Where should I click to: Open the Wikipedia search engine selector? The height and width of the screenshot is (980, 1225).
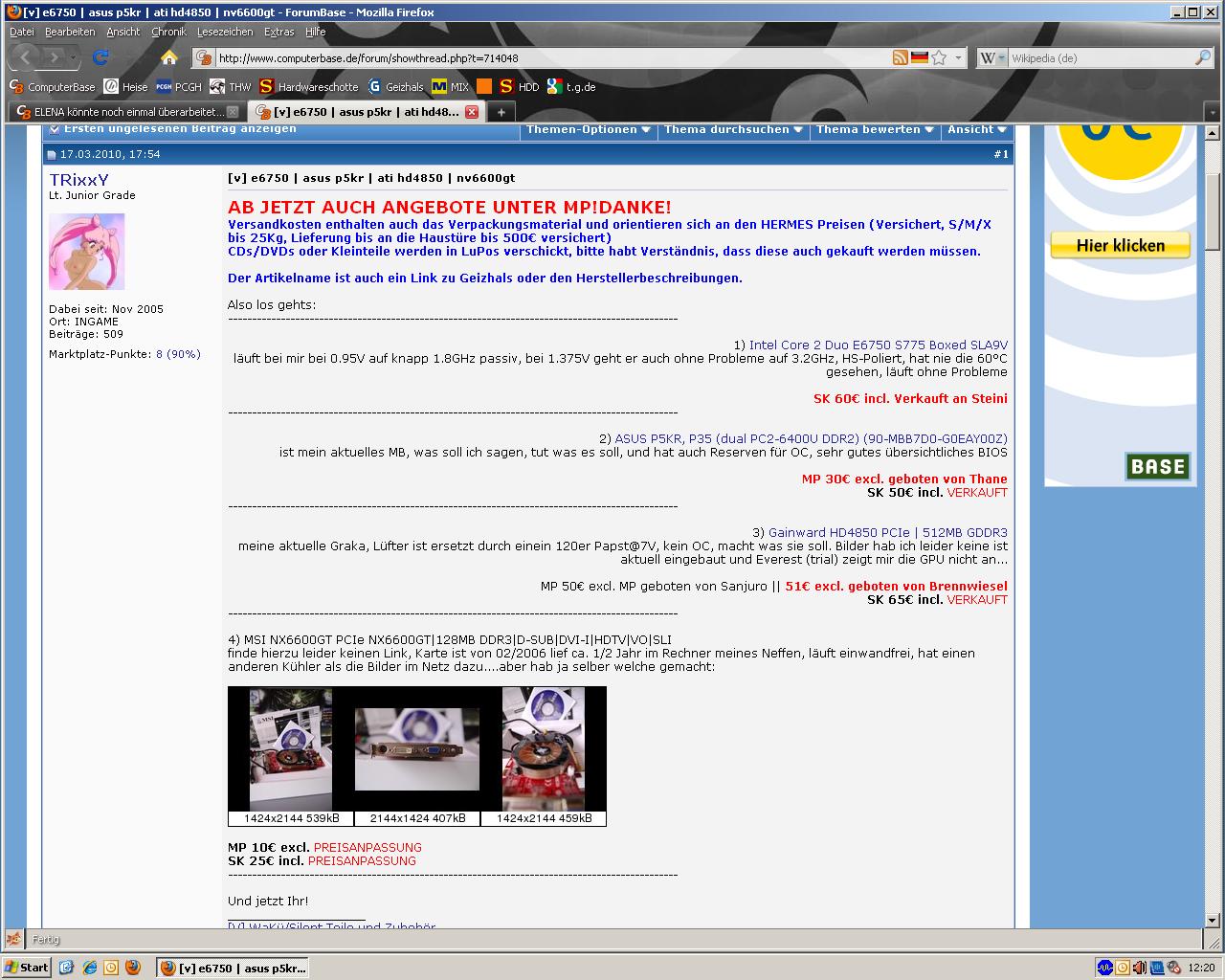pyautogui.click(x=993, y=58)
